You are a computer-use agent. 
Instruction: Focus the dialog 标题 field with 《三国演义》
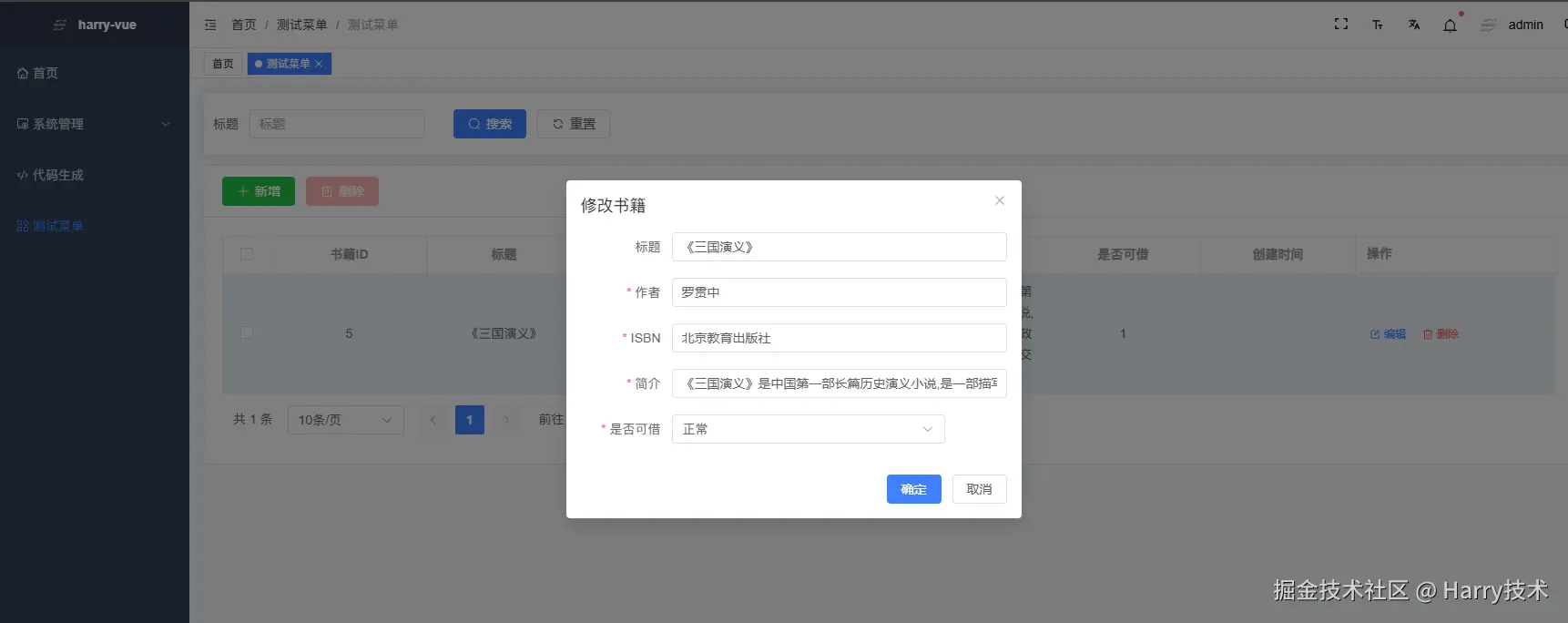(x=840, y=247)
